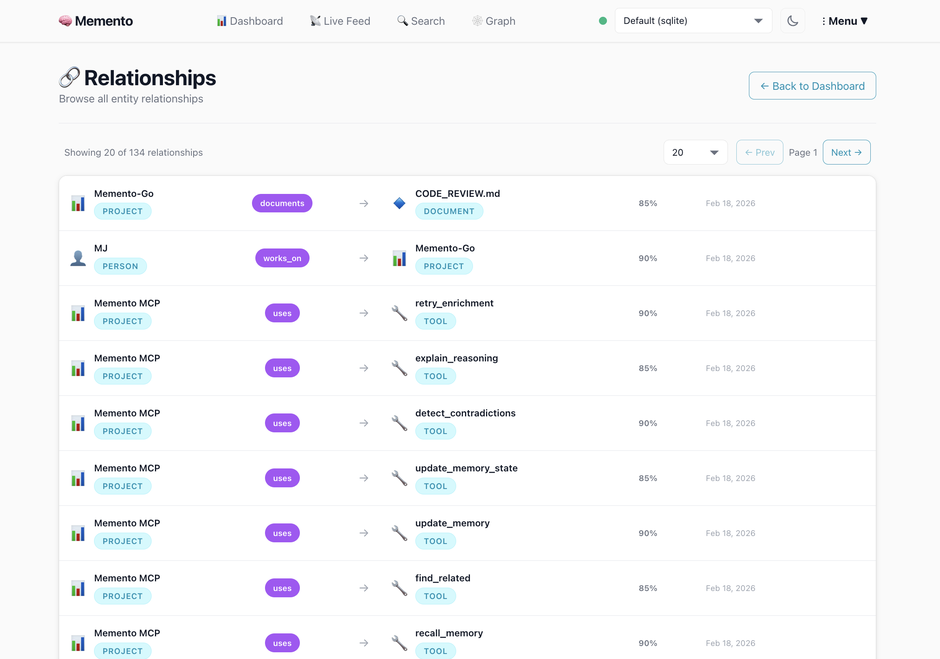Click the wrench icon beside find_related

click(399, 588)
